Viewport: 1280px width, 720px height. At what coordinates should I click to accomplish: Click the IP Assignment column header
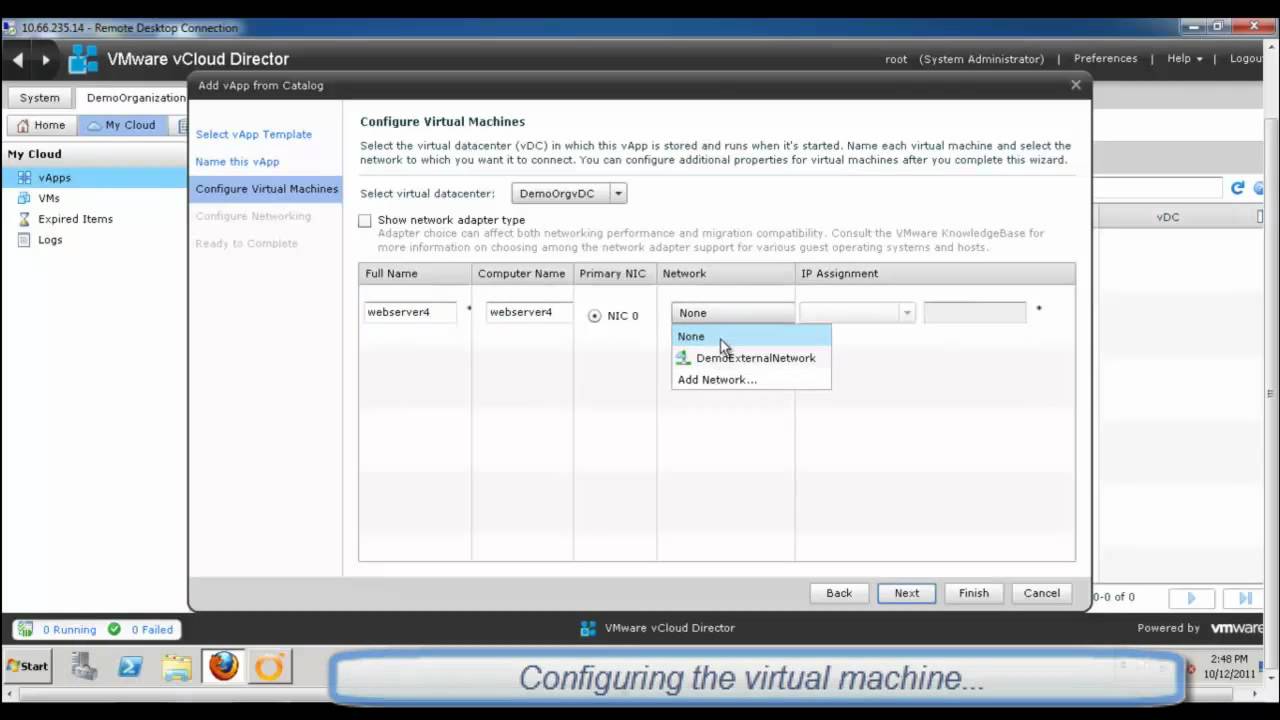point(935,273)
